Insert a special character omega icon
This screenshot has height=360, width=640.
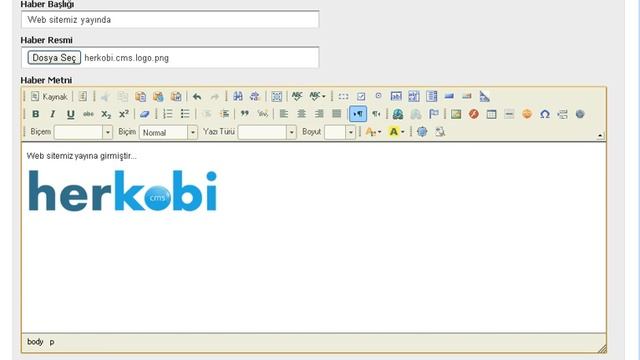click(x=544, y=114)
